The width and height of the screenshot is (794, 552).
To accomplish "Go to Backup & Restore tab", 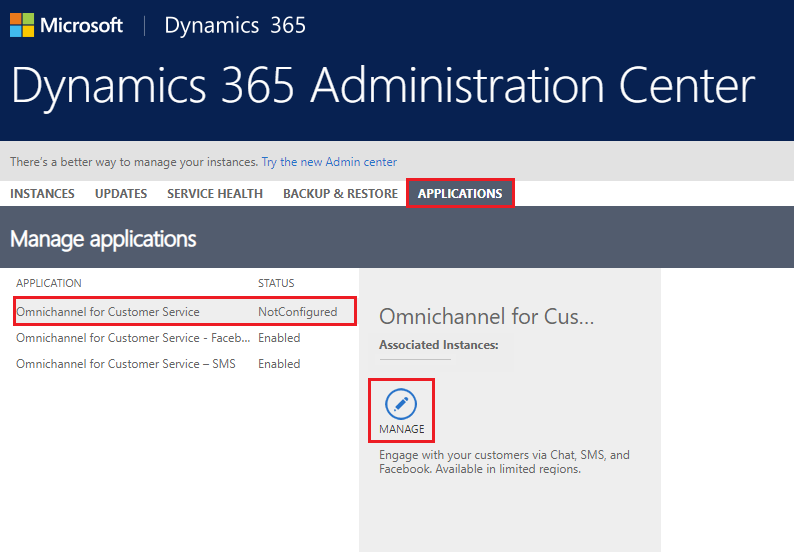I will (x=340, y=193).
